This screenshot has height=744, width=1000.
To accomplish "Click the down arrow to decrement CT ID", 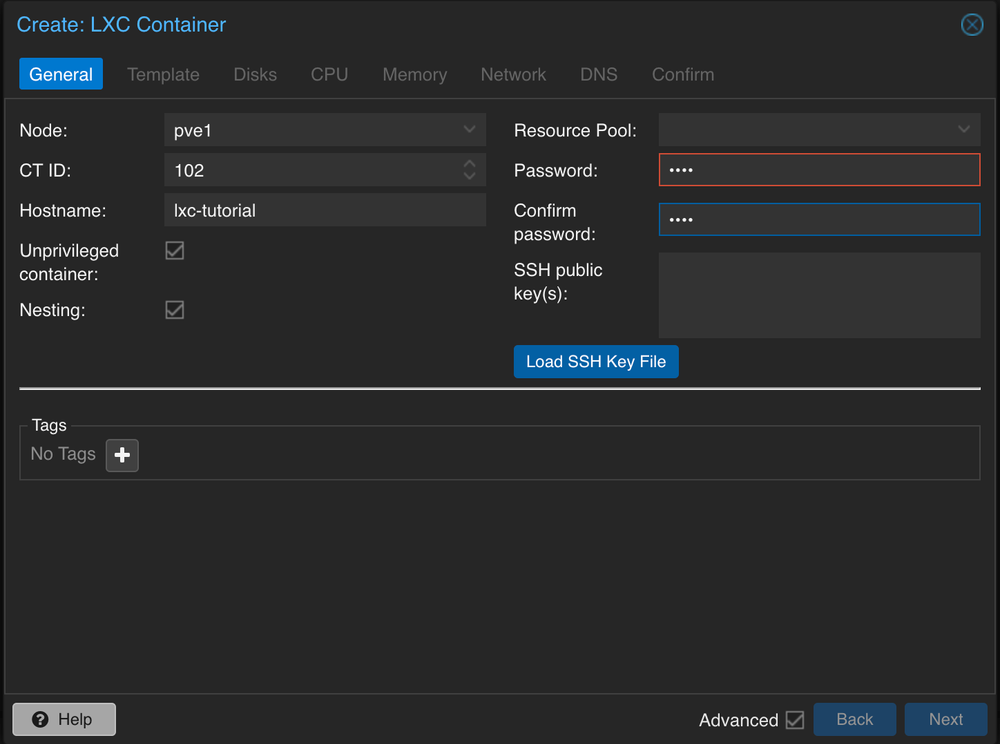I will tap(469, 175).
